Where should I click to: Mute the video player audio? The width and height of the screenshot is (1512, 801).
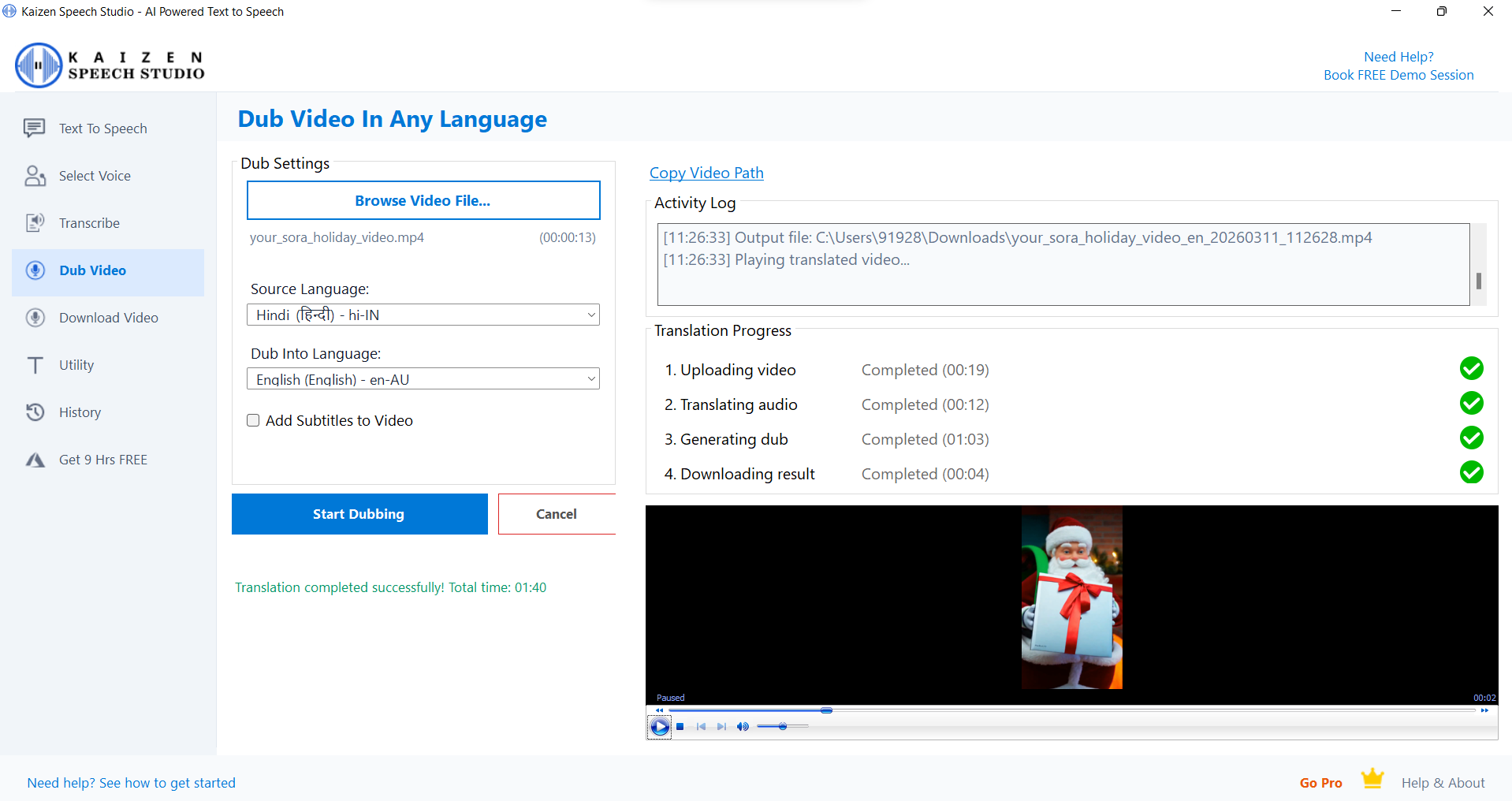click(742, 726)
